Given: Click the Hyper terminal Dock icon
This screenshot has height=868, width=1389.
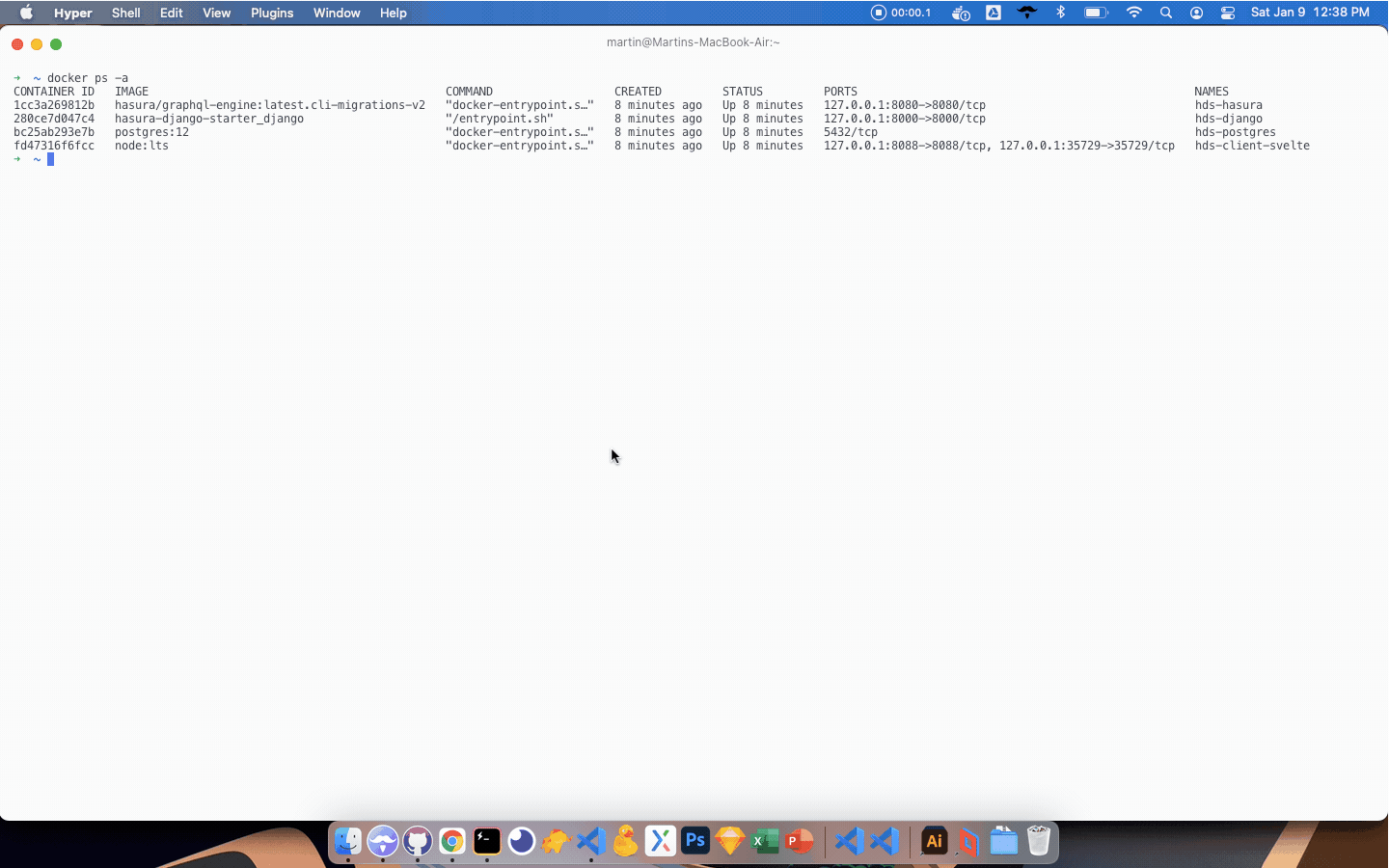Looking at the screenshot, I should coord(487,841).
